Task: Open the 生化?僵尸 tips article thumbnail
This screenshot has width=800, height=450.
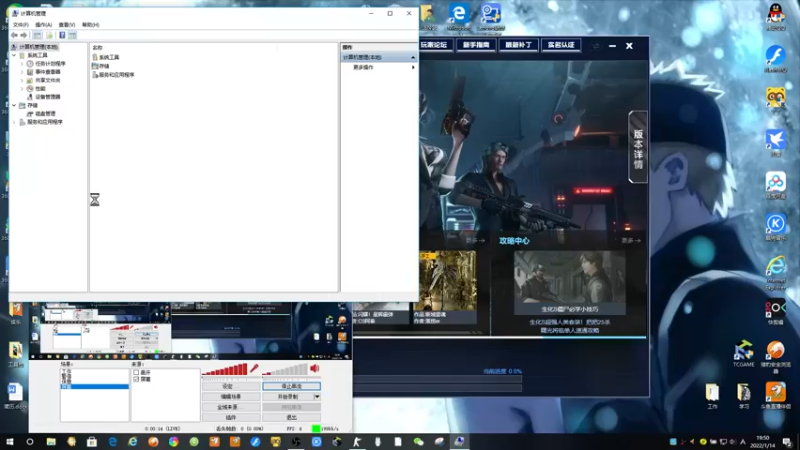Action: [x=569, y=282]
